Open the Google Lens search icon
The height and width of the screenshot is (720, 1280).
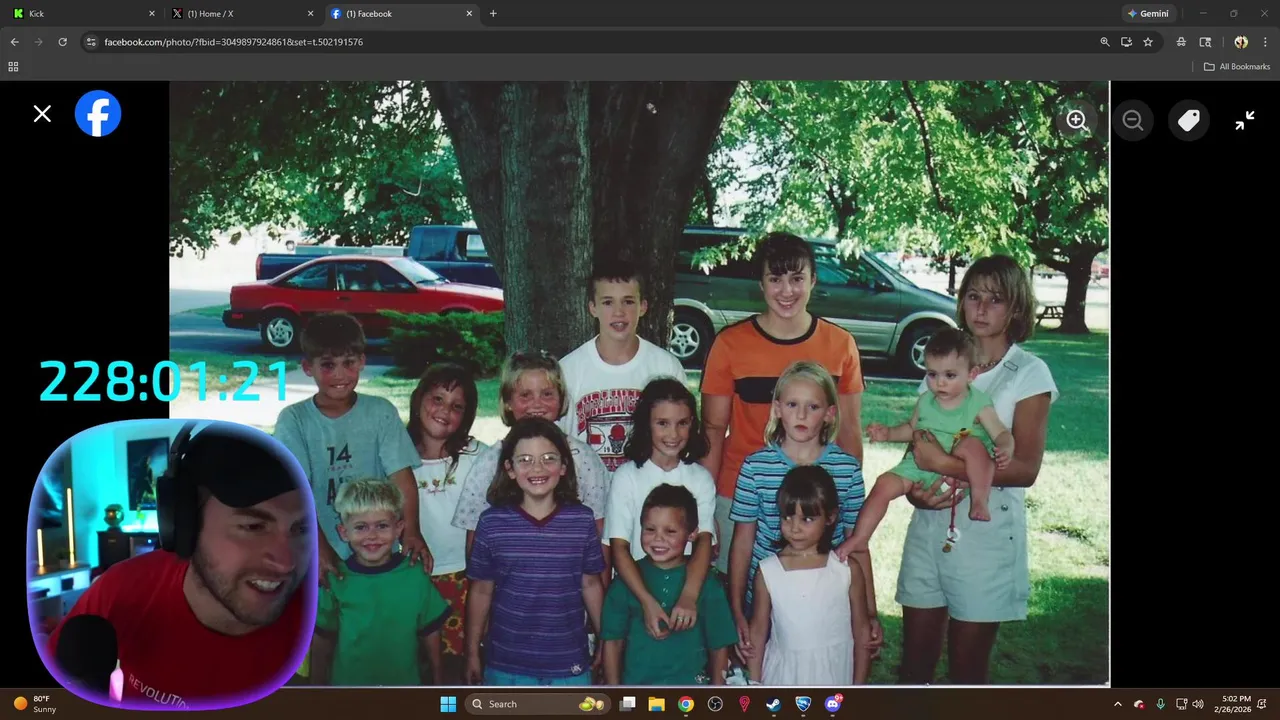pos(1205,42)
